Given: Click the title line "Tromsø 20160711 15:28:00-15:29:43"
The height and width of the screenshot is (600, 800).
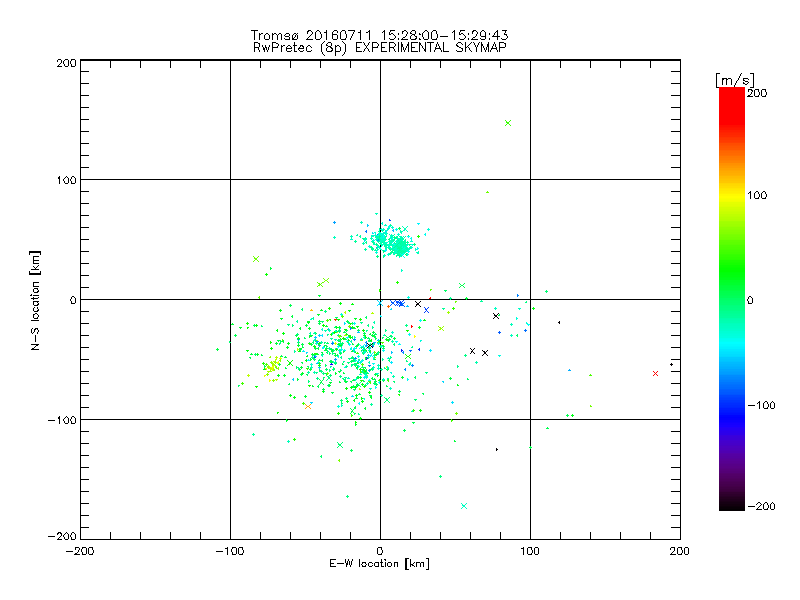Looking at the screenshot, I should click(379, 35).
